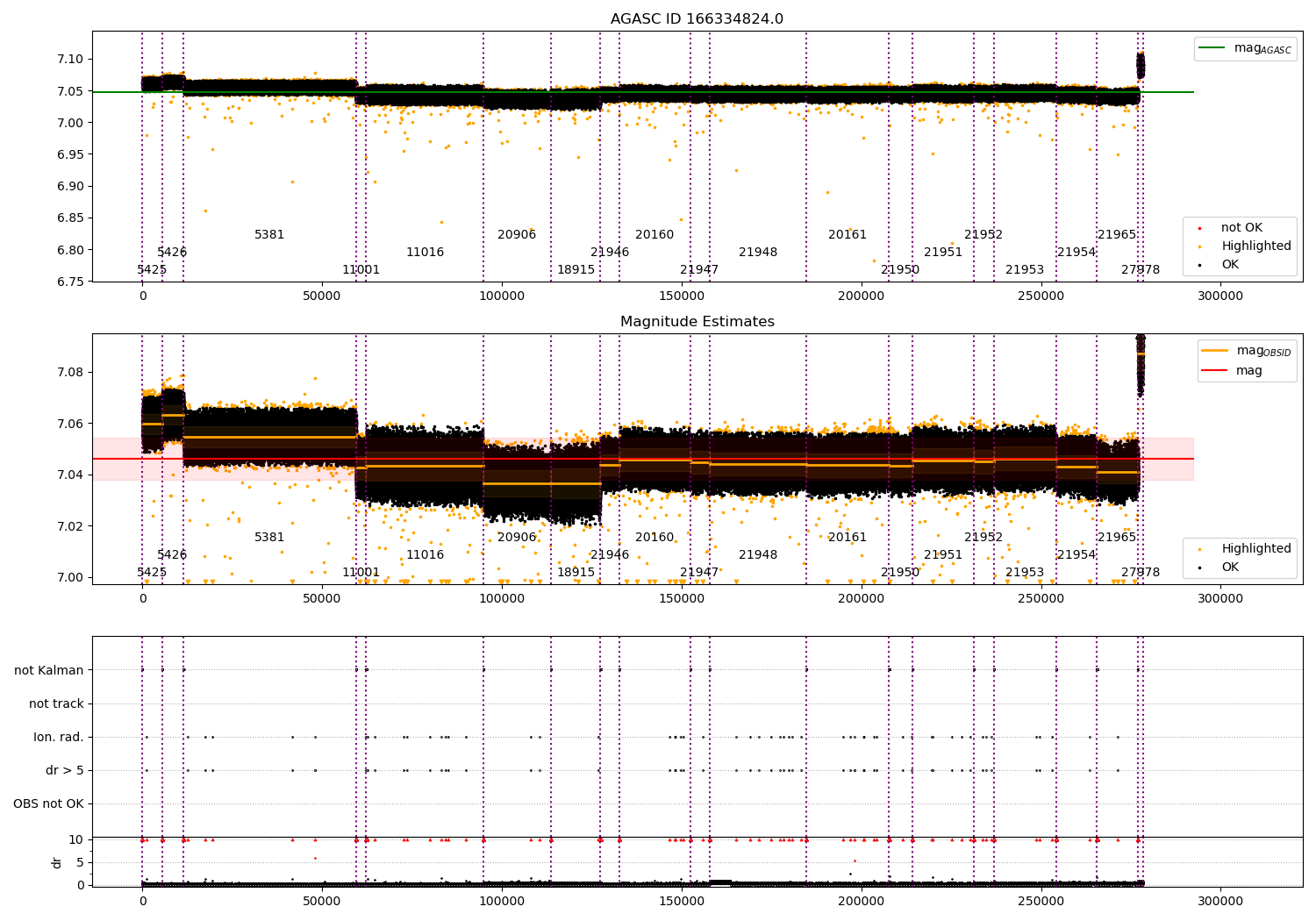The width and height of the screenshot is (1316, 921).
Task: Click the 6.75 y-axis tick label
Action: point(70,282)
